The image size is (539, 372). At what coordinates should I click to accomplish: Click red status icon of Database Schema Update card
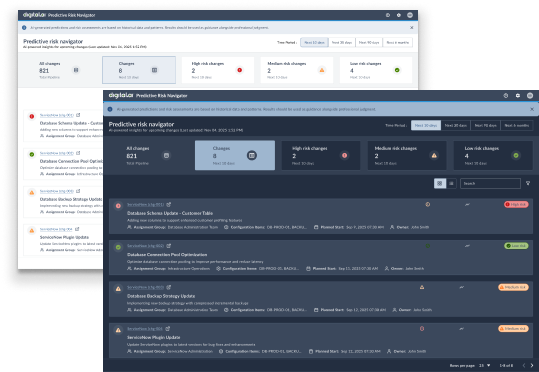118,206
